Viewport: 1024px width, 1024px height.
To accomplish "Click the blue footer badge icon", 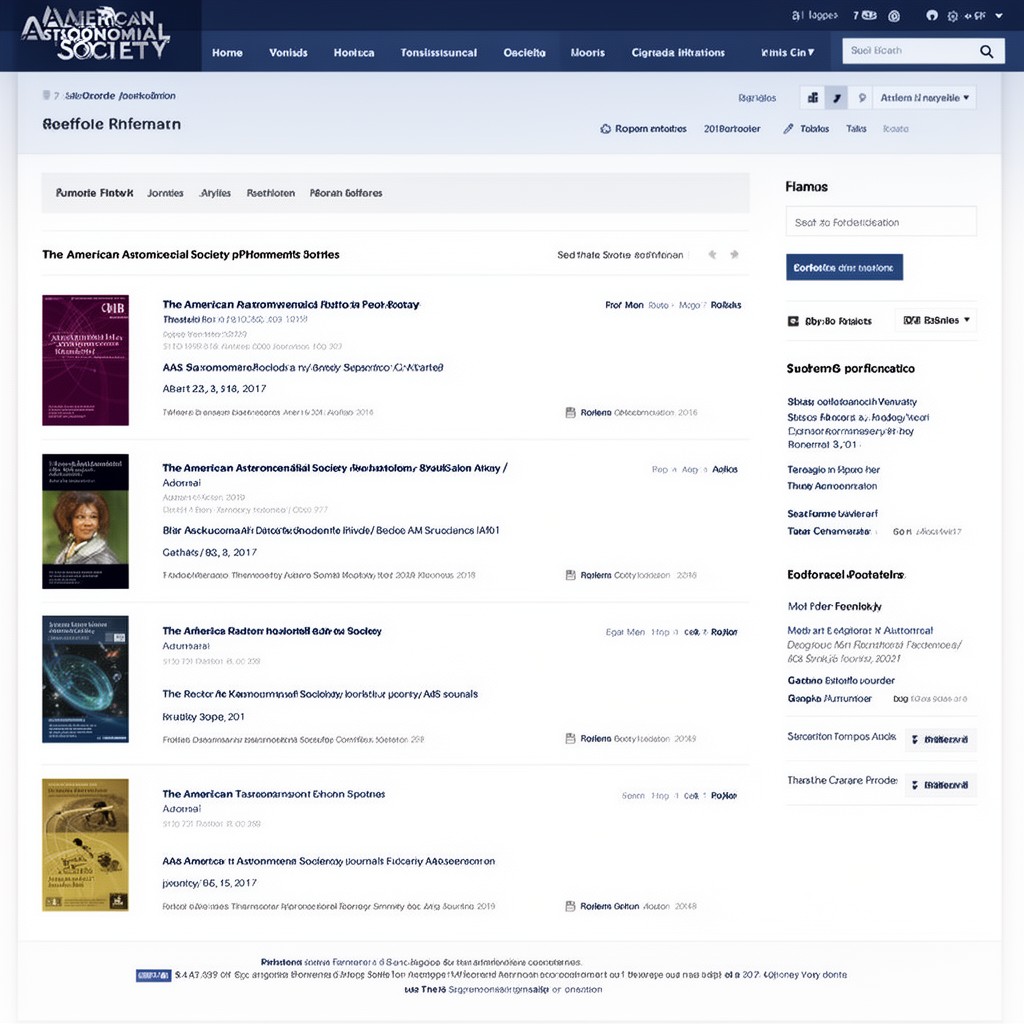I will 153,976.
